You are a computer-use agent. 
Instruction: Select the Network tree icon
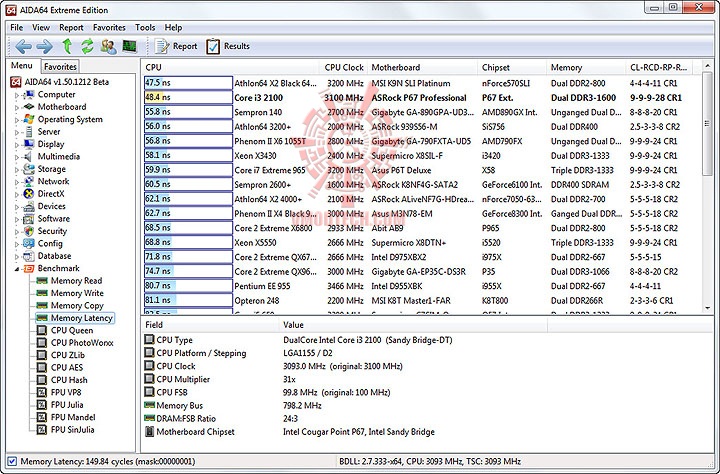[29, 181]
